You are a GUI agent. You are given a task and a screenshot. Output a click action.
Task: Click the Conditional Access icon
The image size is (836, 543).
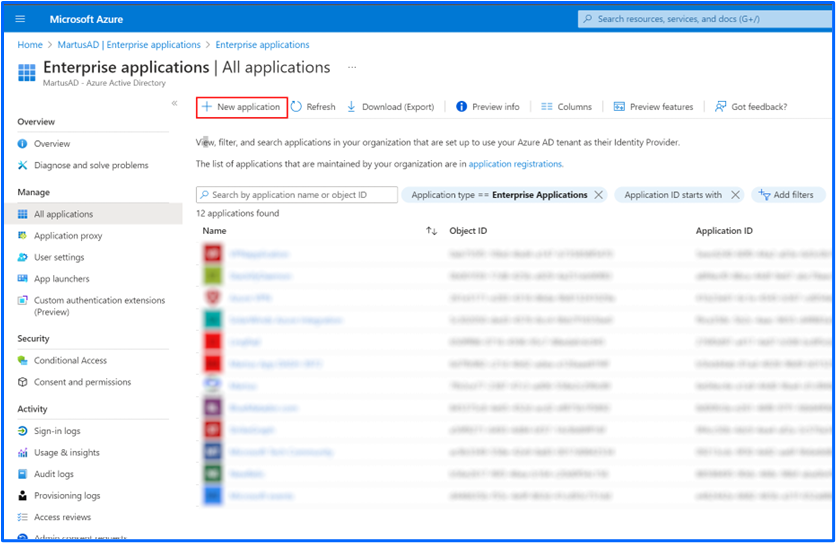22,360
